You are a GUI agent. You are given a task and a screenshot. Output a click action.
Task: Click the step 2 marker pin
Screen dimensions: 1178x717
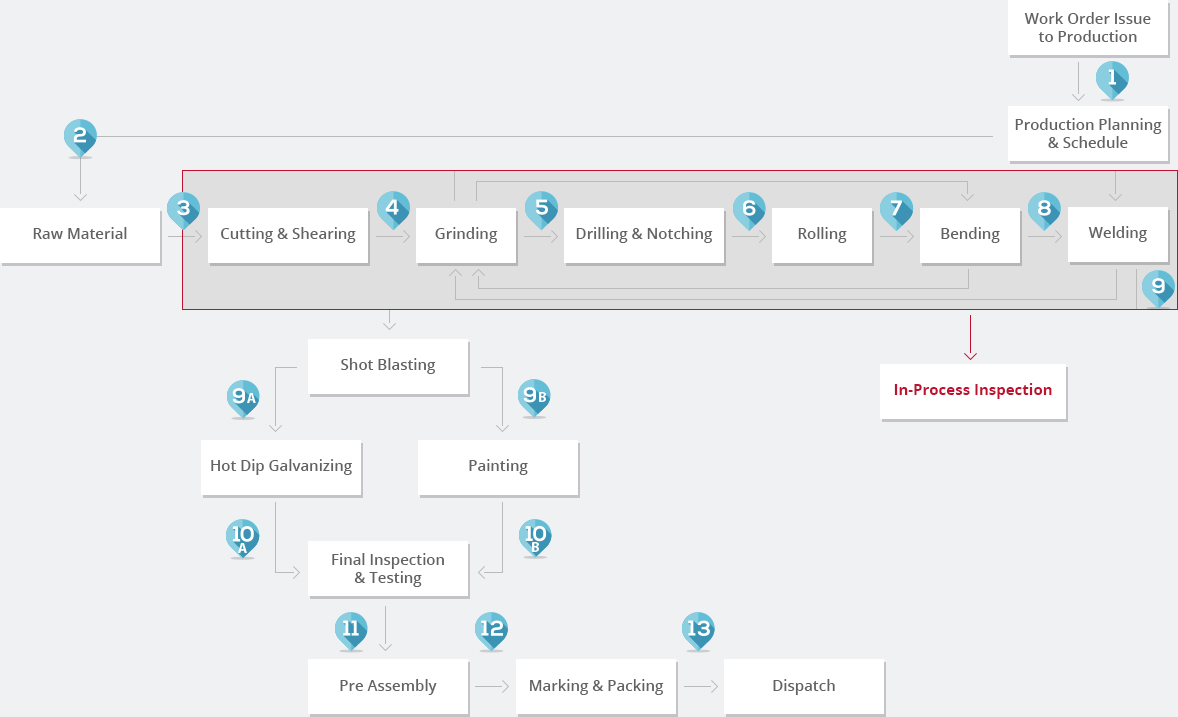(x=80, y=136)
